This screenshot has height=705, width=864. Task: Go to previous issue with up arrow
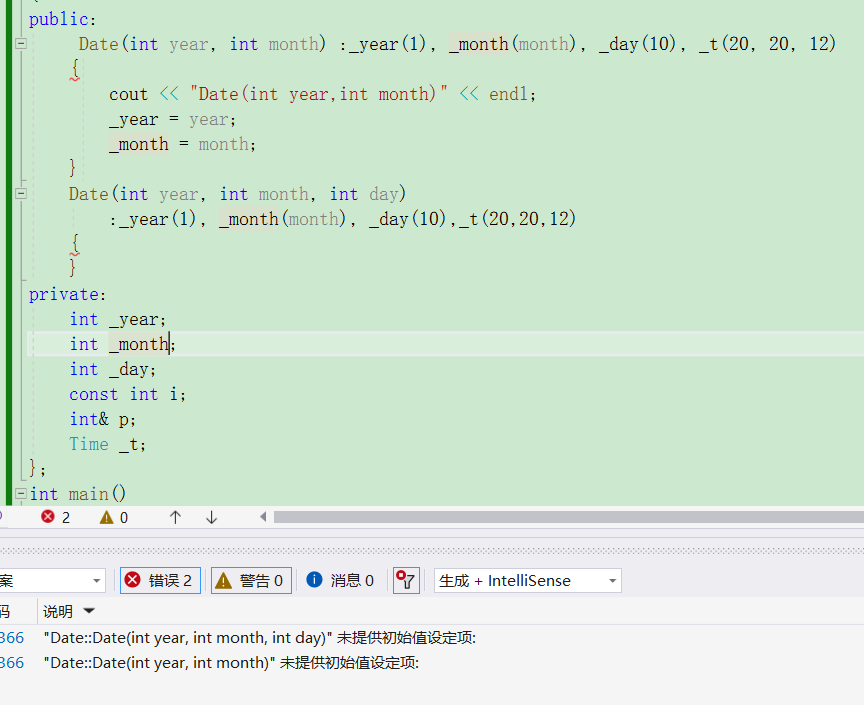point(175,517)
